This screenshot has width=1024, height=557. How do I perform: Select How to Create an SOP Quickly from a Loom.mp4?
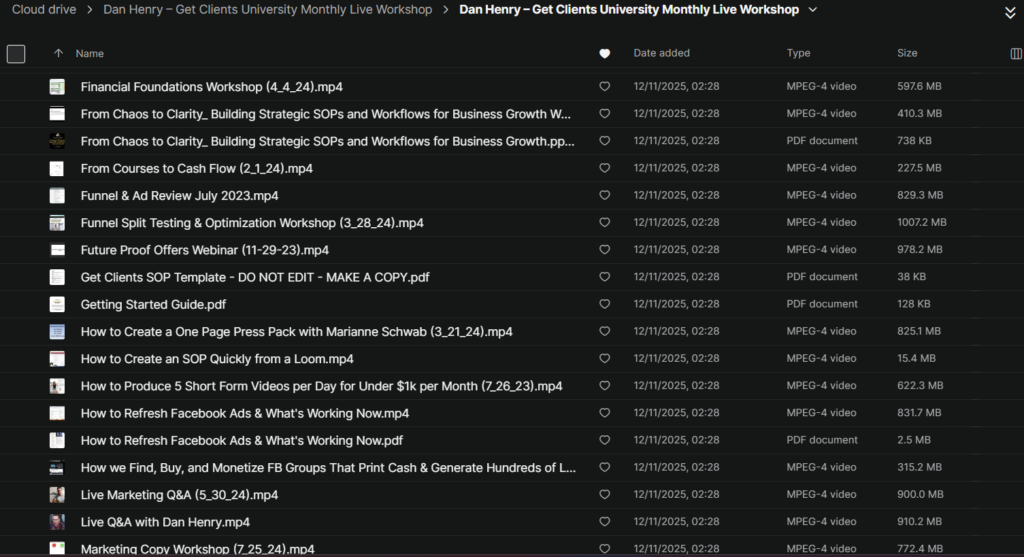point(217,359)
